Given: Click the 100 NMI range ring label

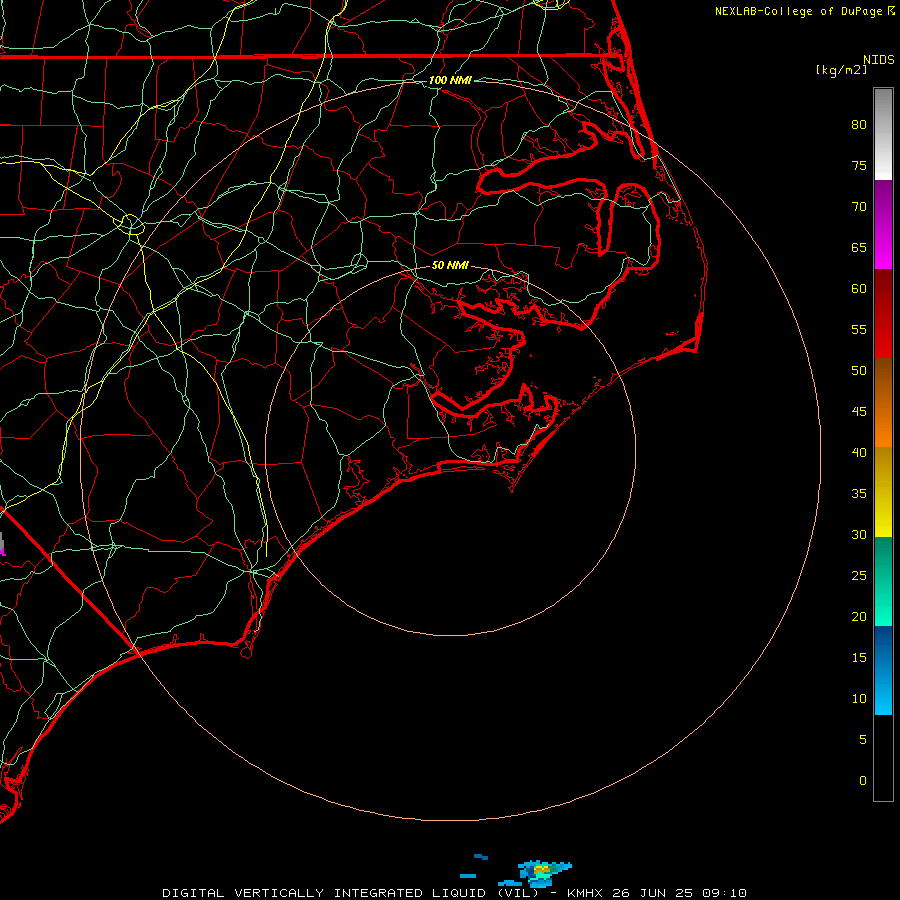Looking at the screenshot, I should click(x=450, y=80).
